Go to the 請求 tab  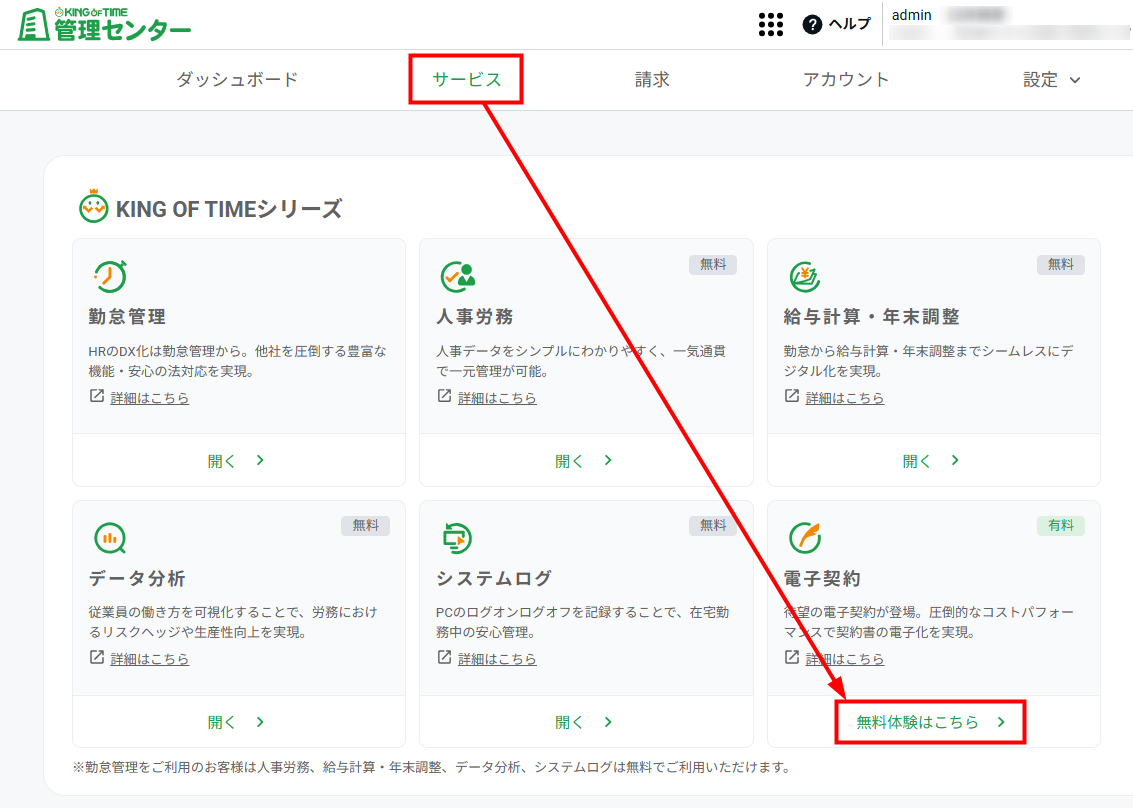pos(652,79)
